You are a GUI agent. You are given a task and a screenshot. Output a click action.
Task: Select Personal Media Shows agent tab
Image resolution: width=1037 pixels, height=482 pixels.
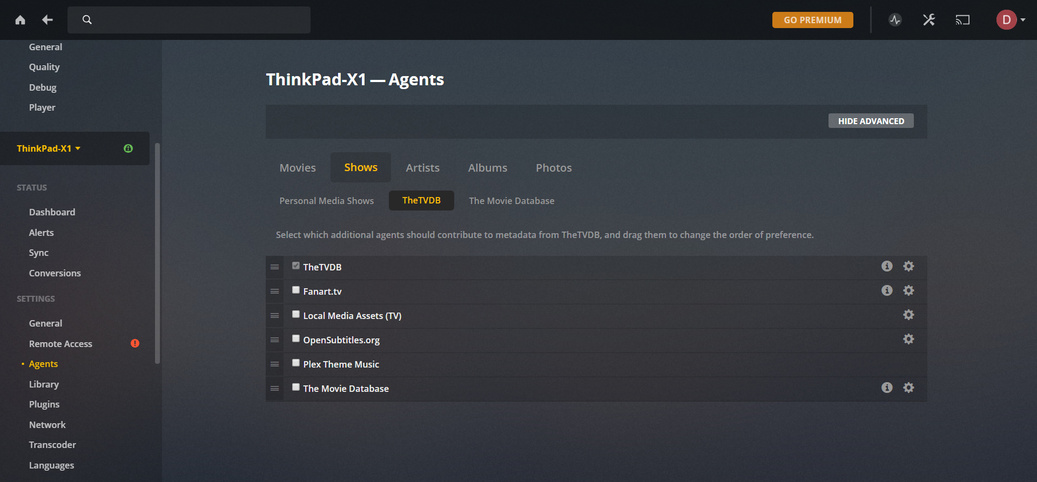pyautogui.click(x=327, y=200)
